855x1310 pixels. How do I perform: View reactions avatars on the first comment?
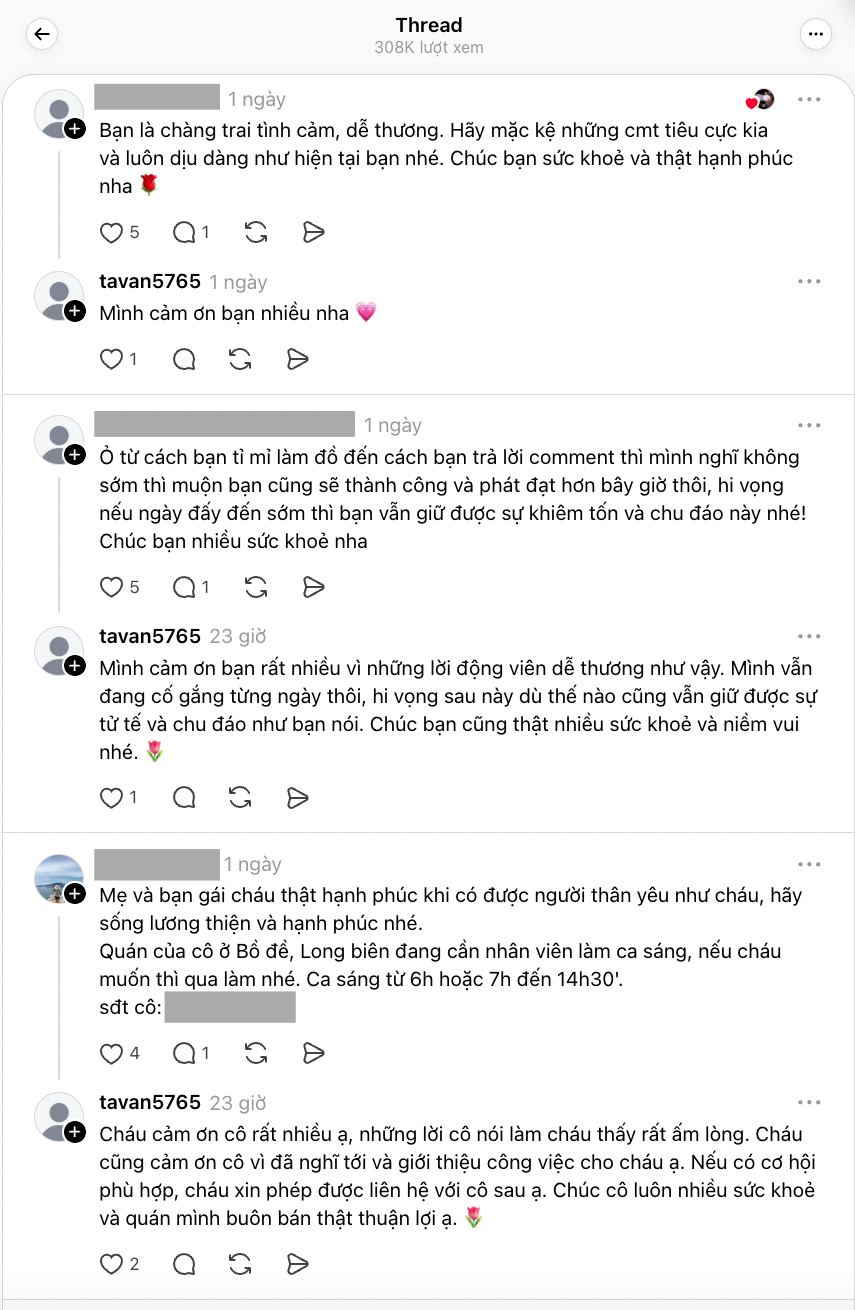click(760, 99)
